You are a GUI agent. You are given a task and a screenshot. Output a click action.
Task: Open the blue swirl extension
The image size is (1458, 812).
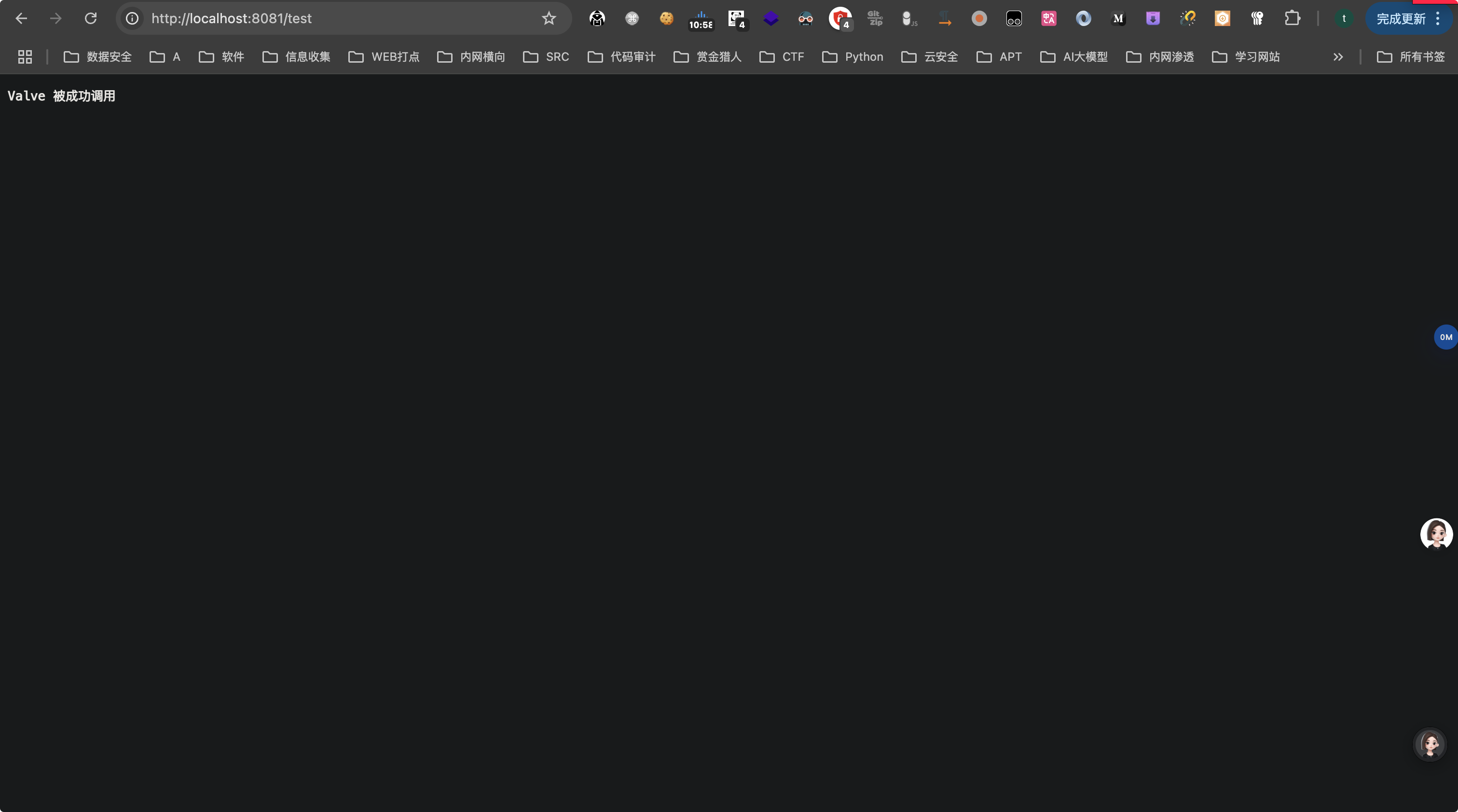(x=1083, y=19)
